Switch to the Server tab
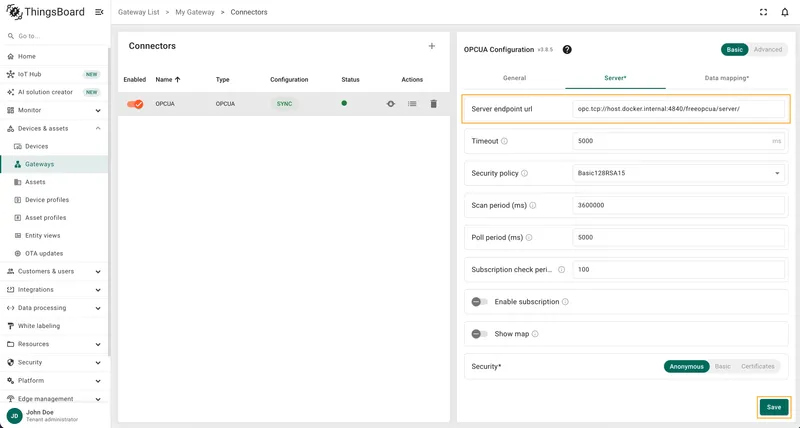Screen dimensions: 800x428 point(615,78)
